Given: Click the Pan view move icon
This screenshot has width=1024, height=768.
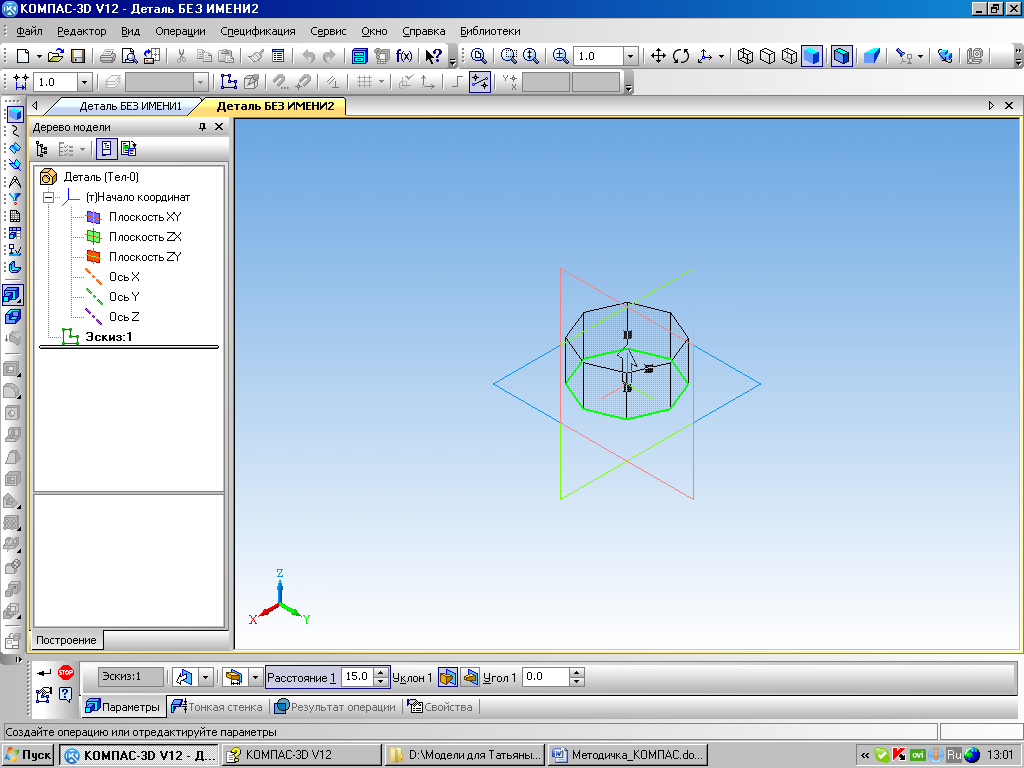Looking at the screenshot, I should click(658, 56).
